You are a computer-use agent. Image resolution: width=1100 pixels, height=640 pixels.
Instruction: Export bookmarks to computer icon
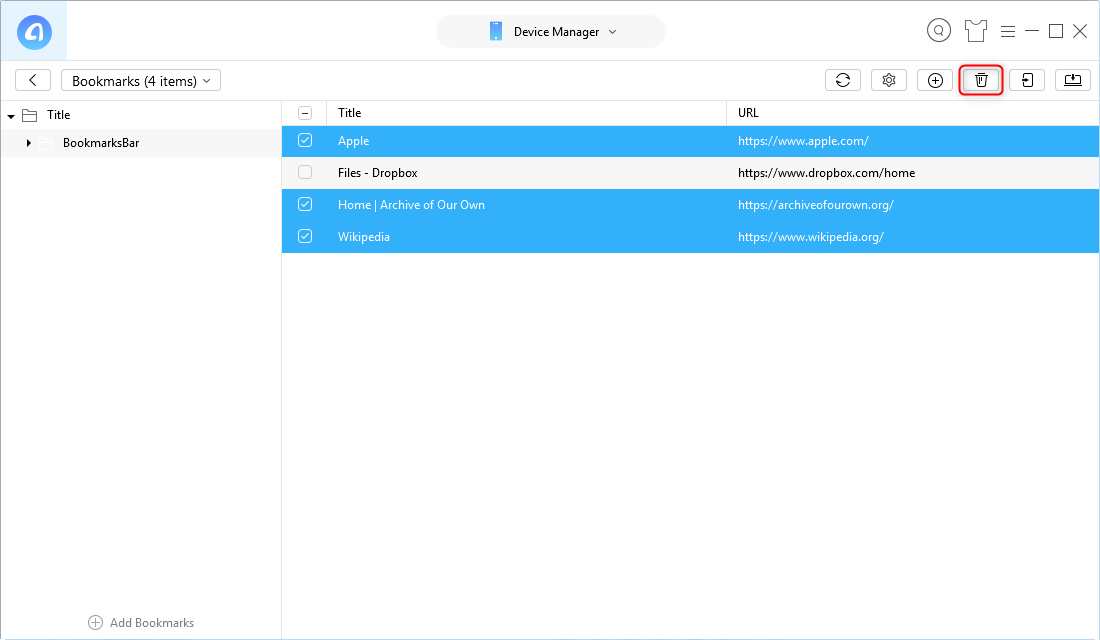tap(1073, 80)
